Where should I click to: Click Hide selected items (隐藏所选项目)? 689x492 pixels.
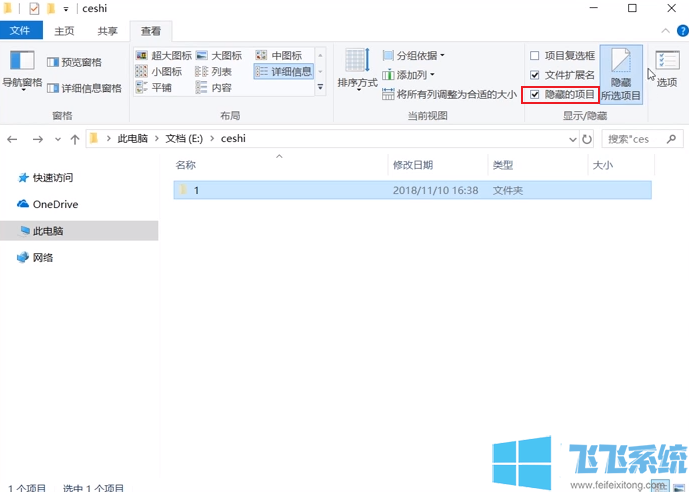[621, 75]
